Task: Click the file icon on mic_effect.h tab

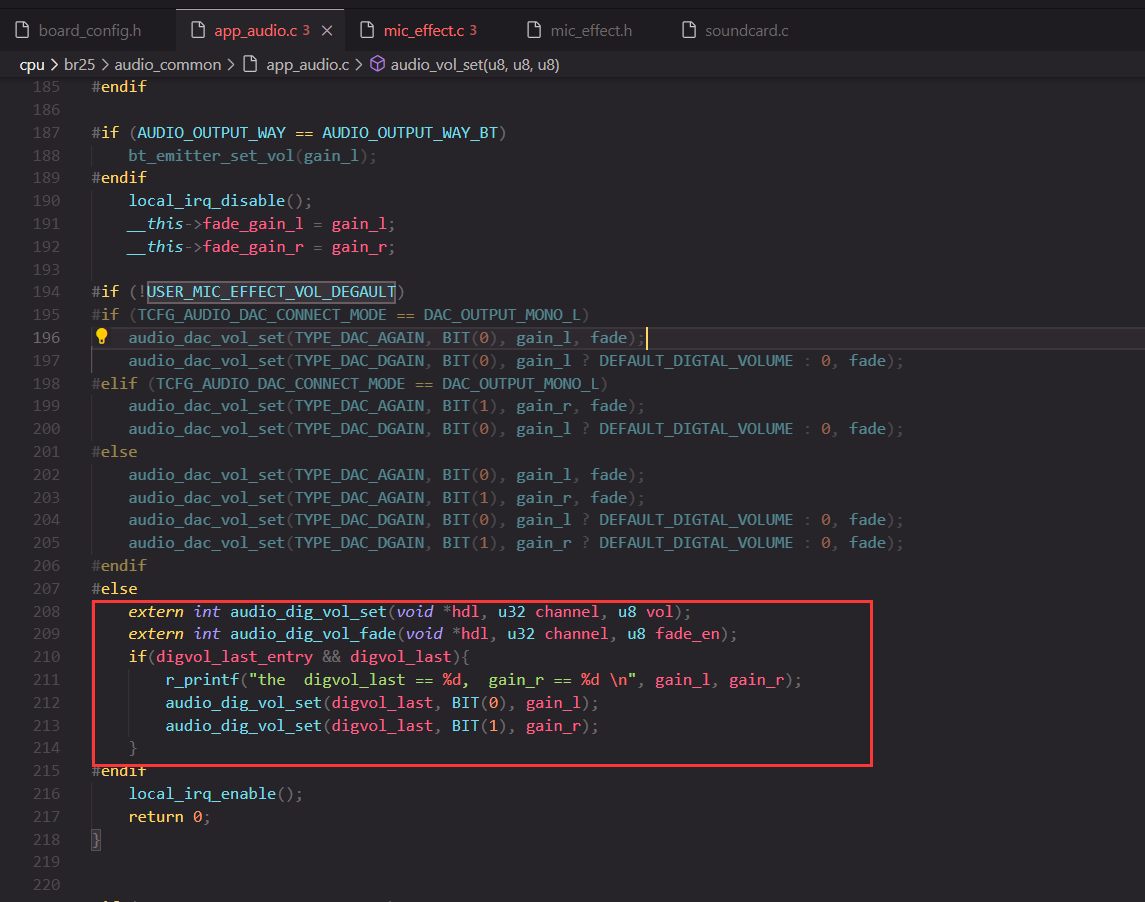Action: [535, 30]
